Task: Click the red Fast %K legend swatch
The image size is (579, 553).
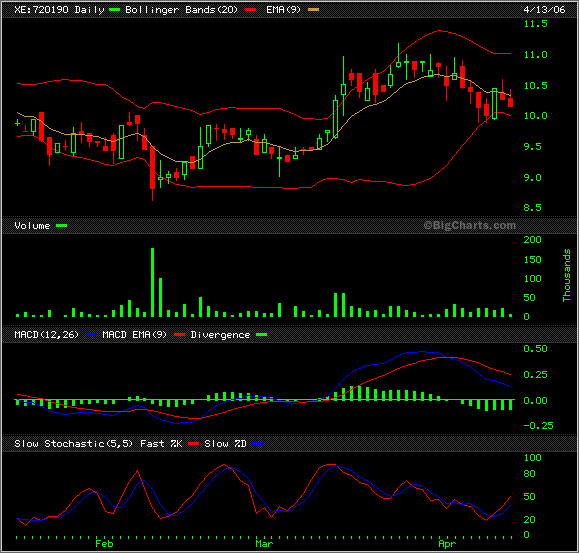Action: point(193,444)
